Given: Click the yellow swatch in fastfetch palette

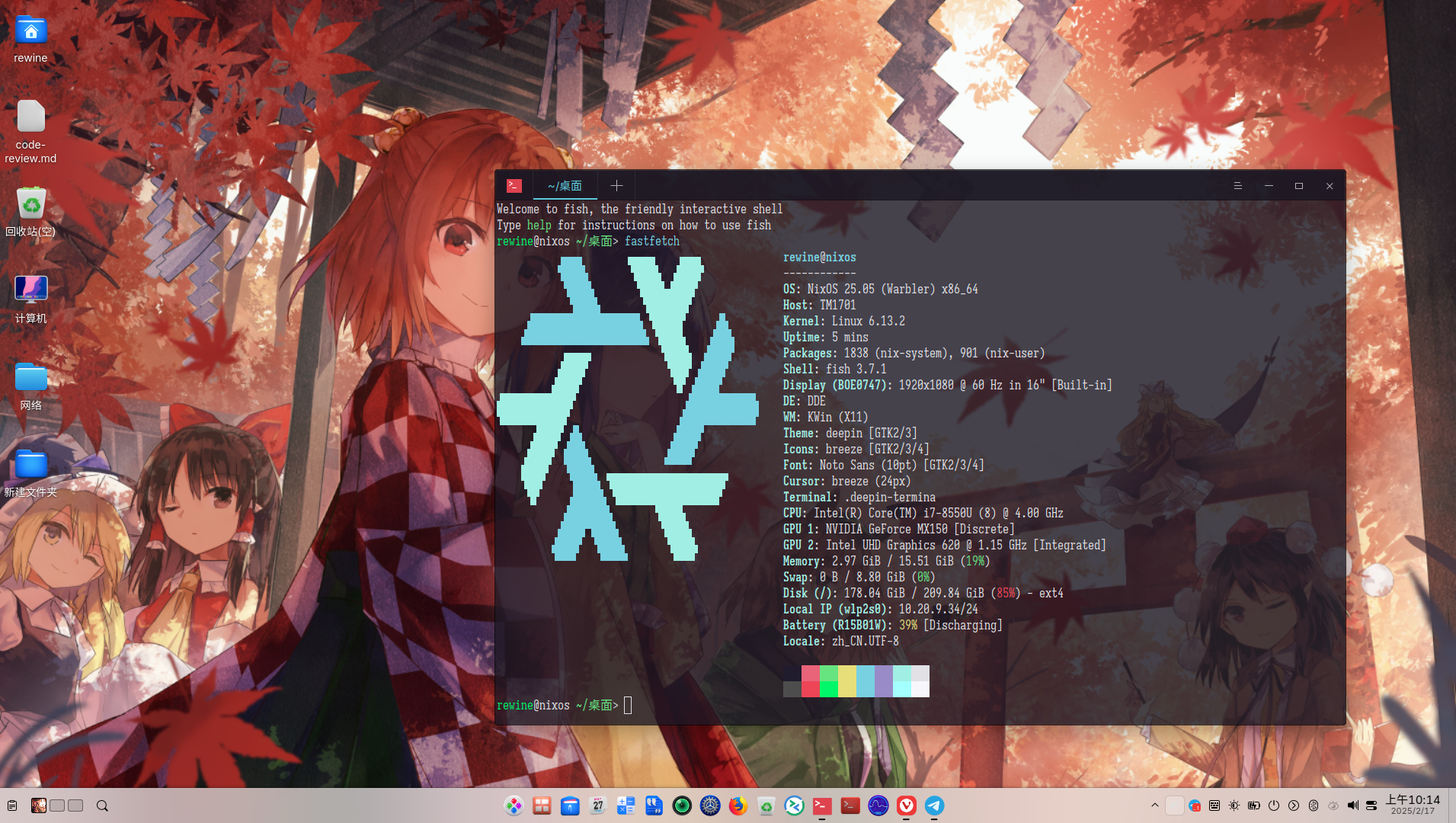Looking at the screenshot, I should pyautogui.click(x=847, y=681).
